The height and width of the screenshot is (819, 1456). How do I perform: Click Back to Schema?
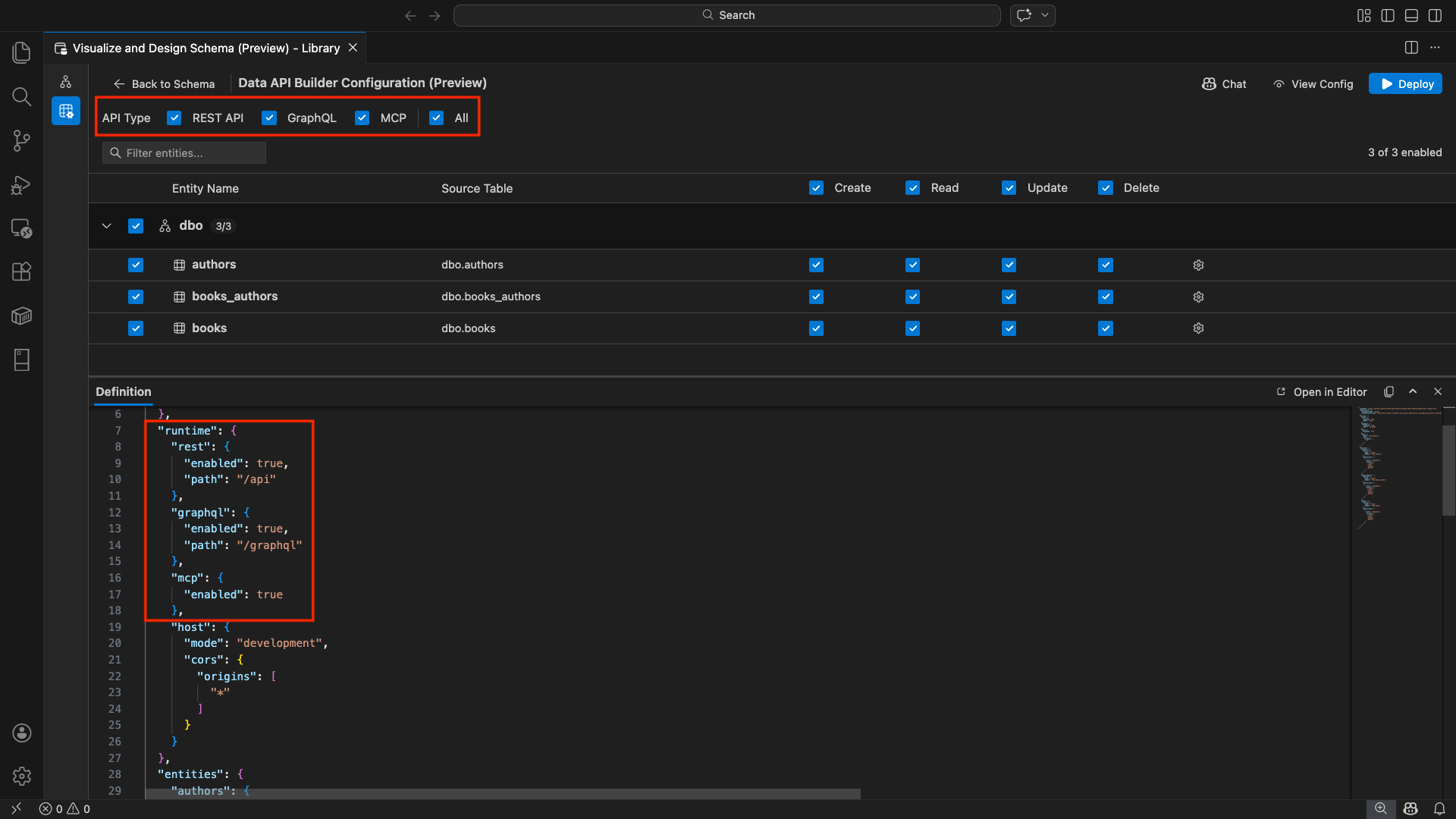pos(164,83)
